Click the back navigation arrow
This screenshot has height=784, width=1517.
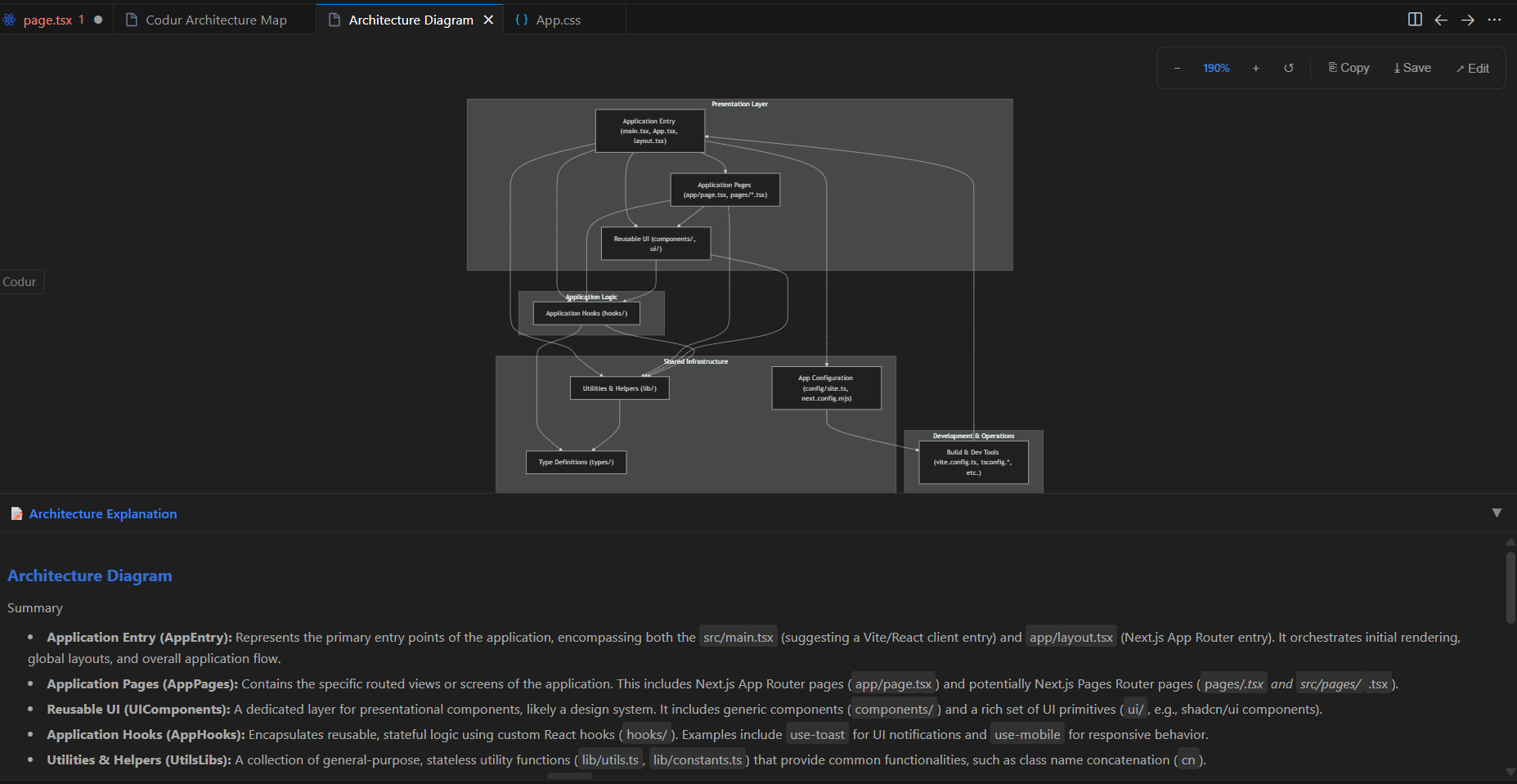tap(1441, 19)
